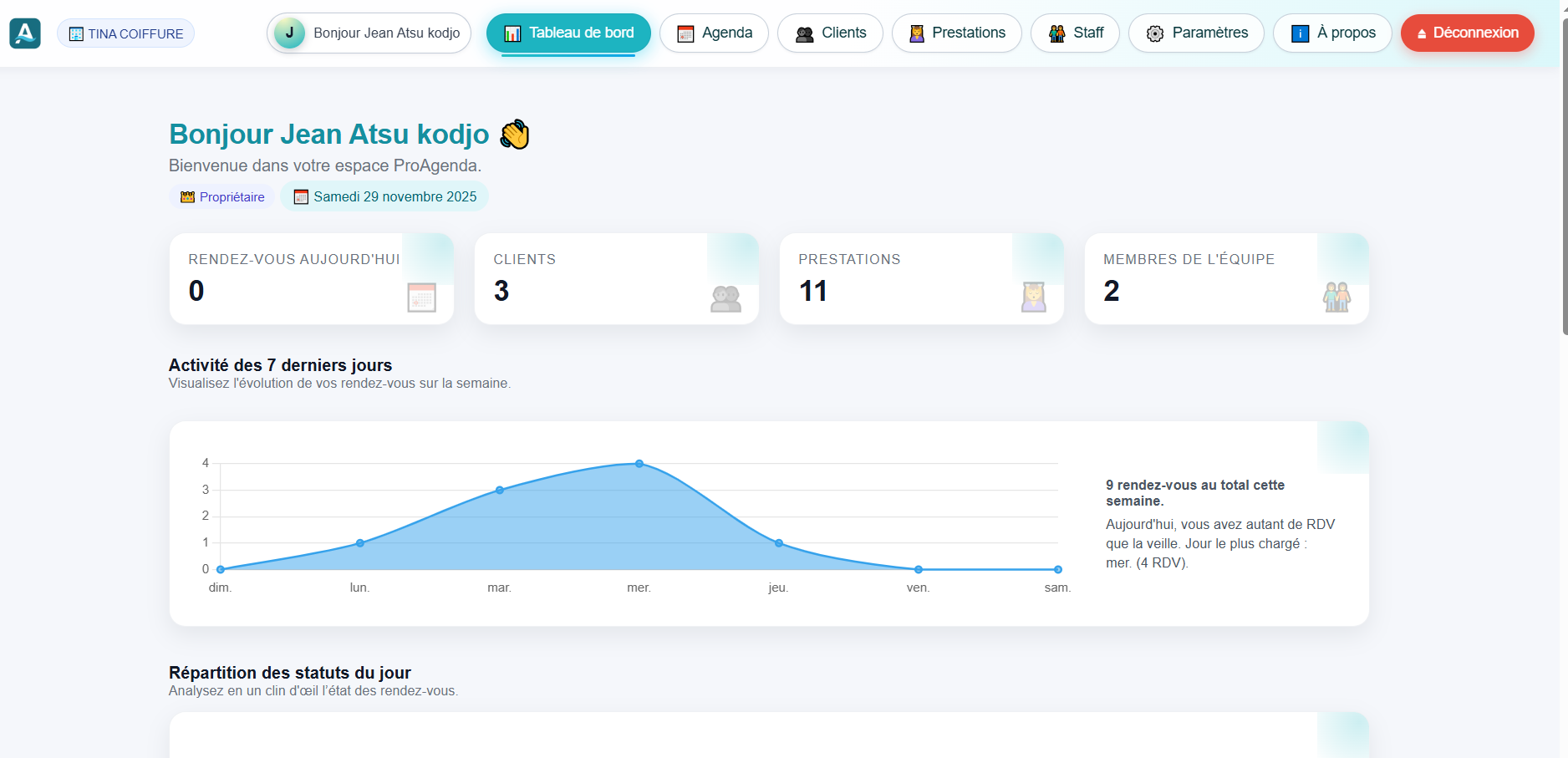Open the À propos page
1568x758 pixels.
[x=1332, y=33]
